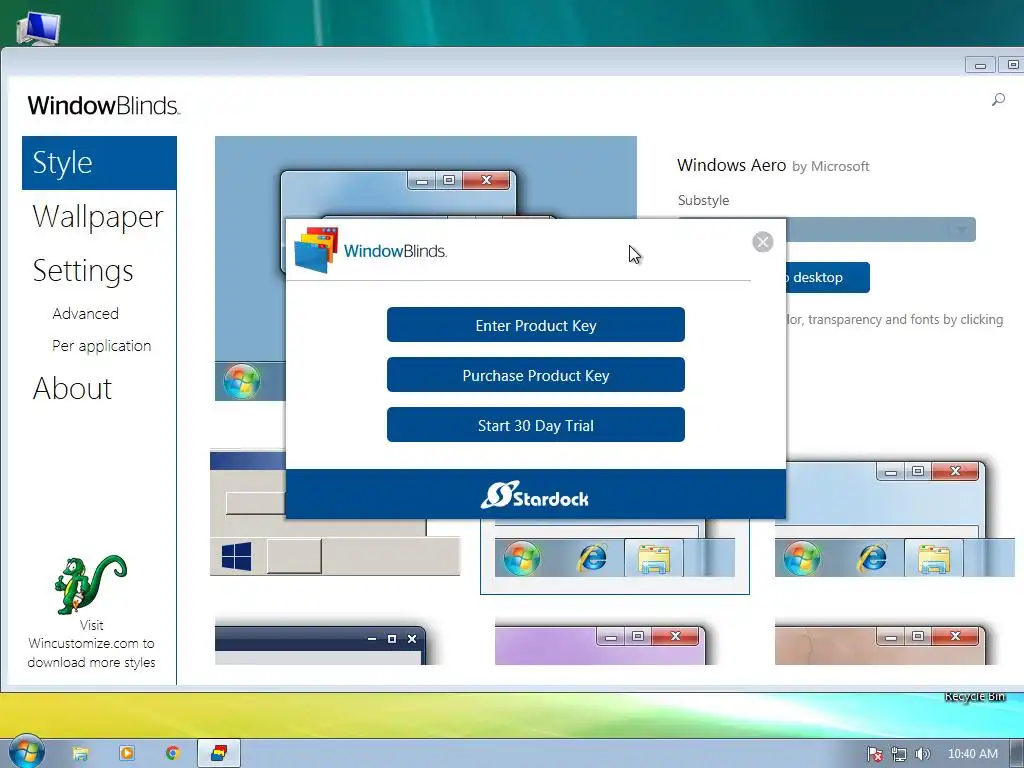Viewport: 1024px width, 768px height.
Task: Open Chrome from the taskbar
Action: [172, 753]
